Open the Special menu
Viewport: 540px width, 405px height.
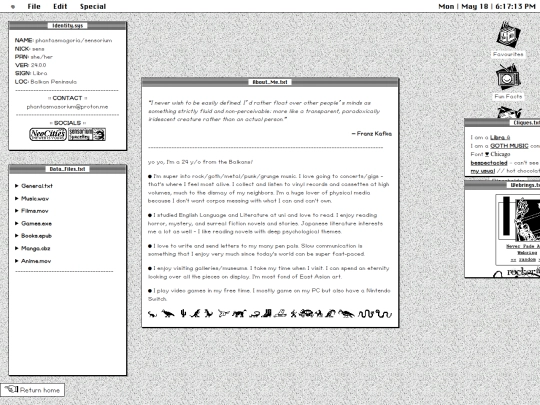93,7
